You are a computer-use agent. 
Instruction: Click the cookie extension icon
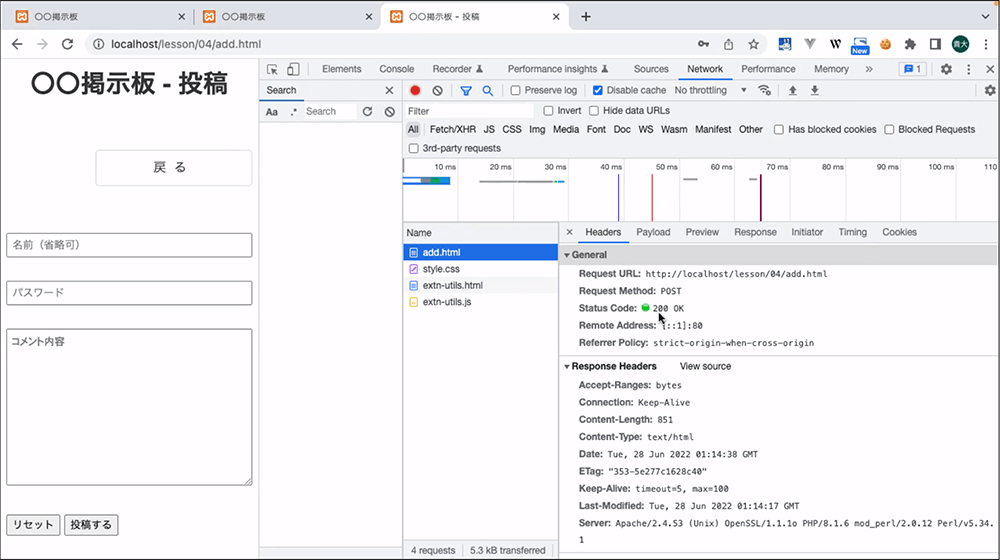click(x=885, y=44)
